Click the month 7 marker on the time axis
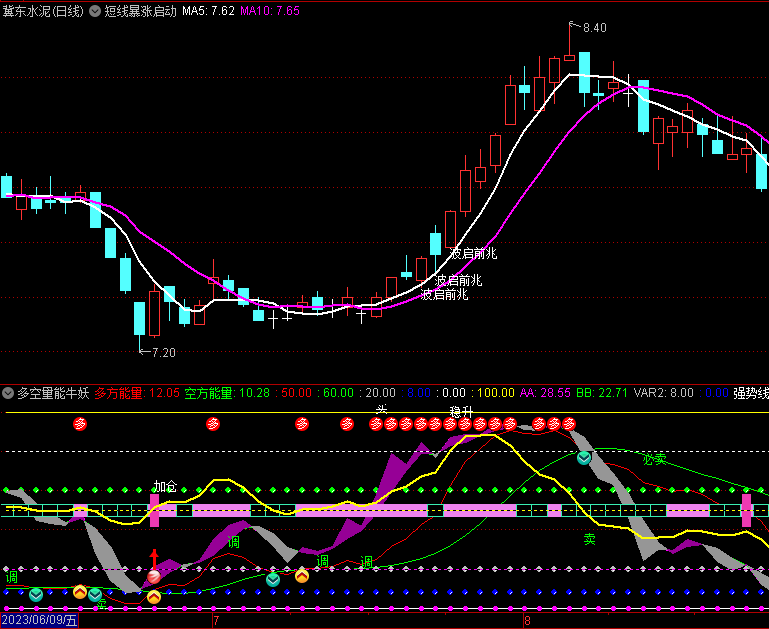This screenshot has width=769, height=629. (216, 621)
